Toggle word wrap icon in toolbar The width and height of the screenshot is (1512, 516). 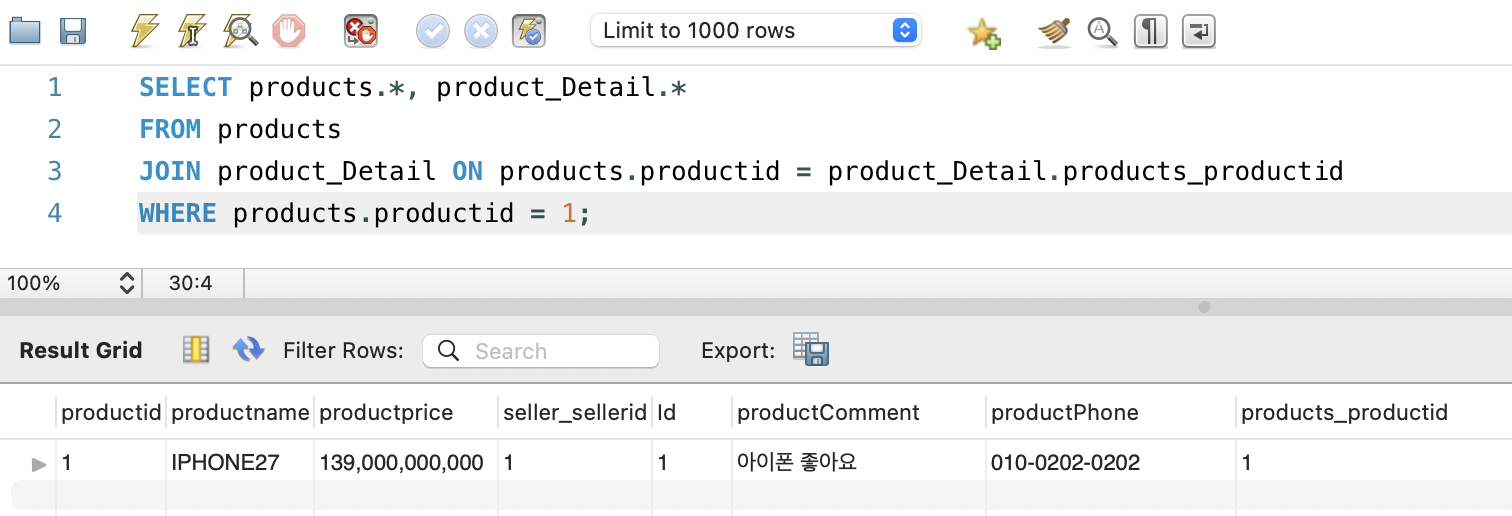coord(1198,31)
